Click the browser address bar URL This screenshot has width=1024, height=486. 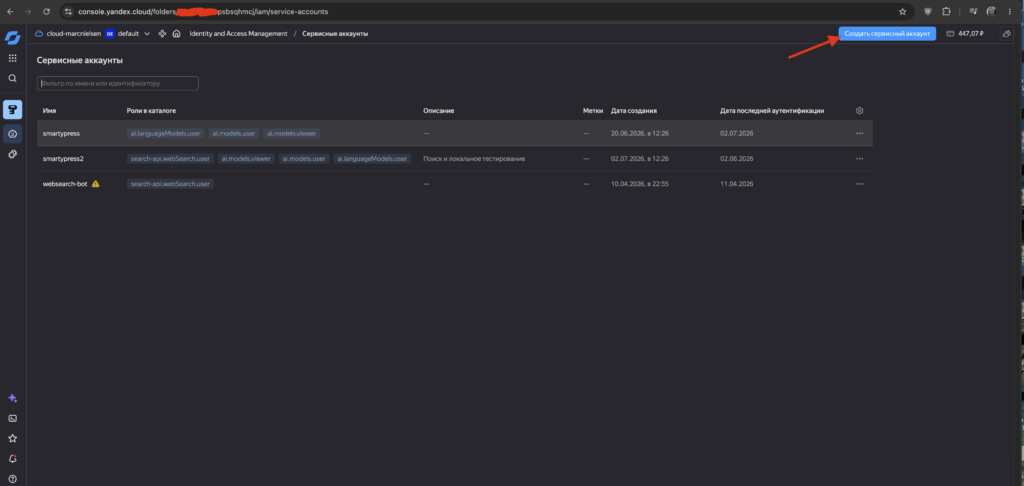point(203,12)
